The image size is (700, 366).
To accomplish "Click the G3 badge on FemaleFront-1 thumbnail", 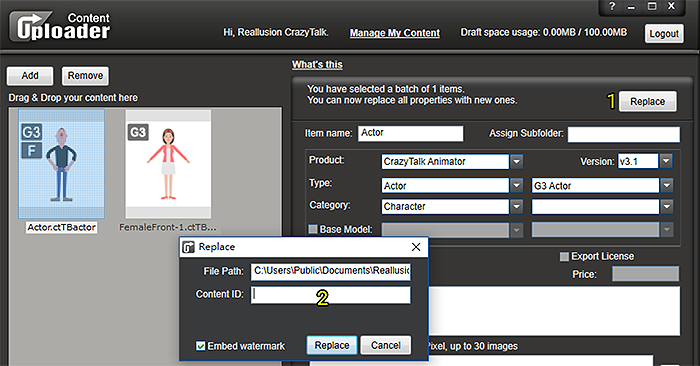I will pos(138,132).
